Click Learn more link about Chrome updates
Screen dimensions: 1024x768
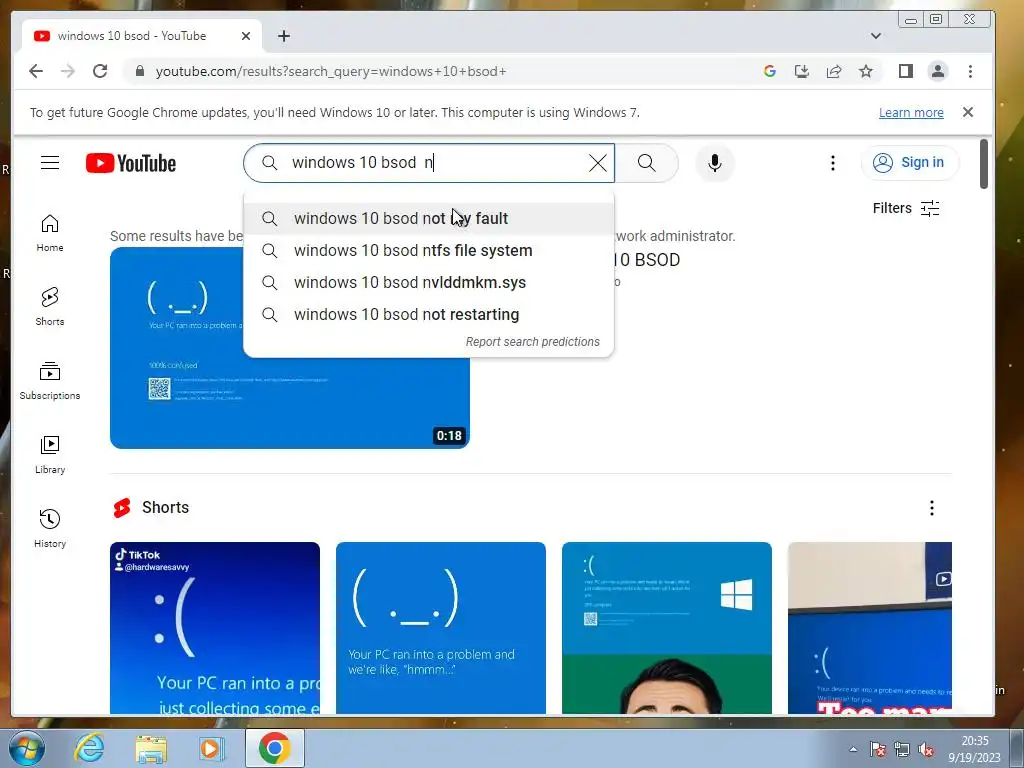(x=911, y=112)
